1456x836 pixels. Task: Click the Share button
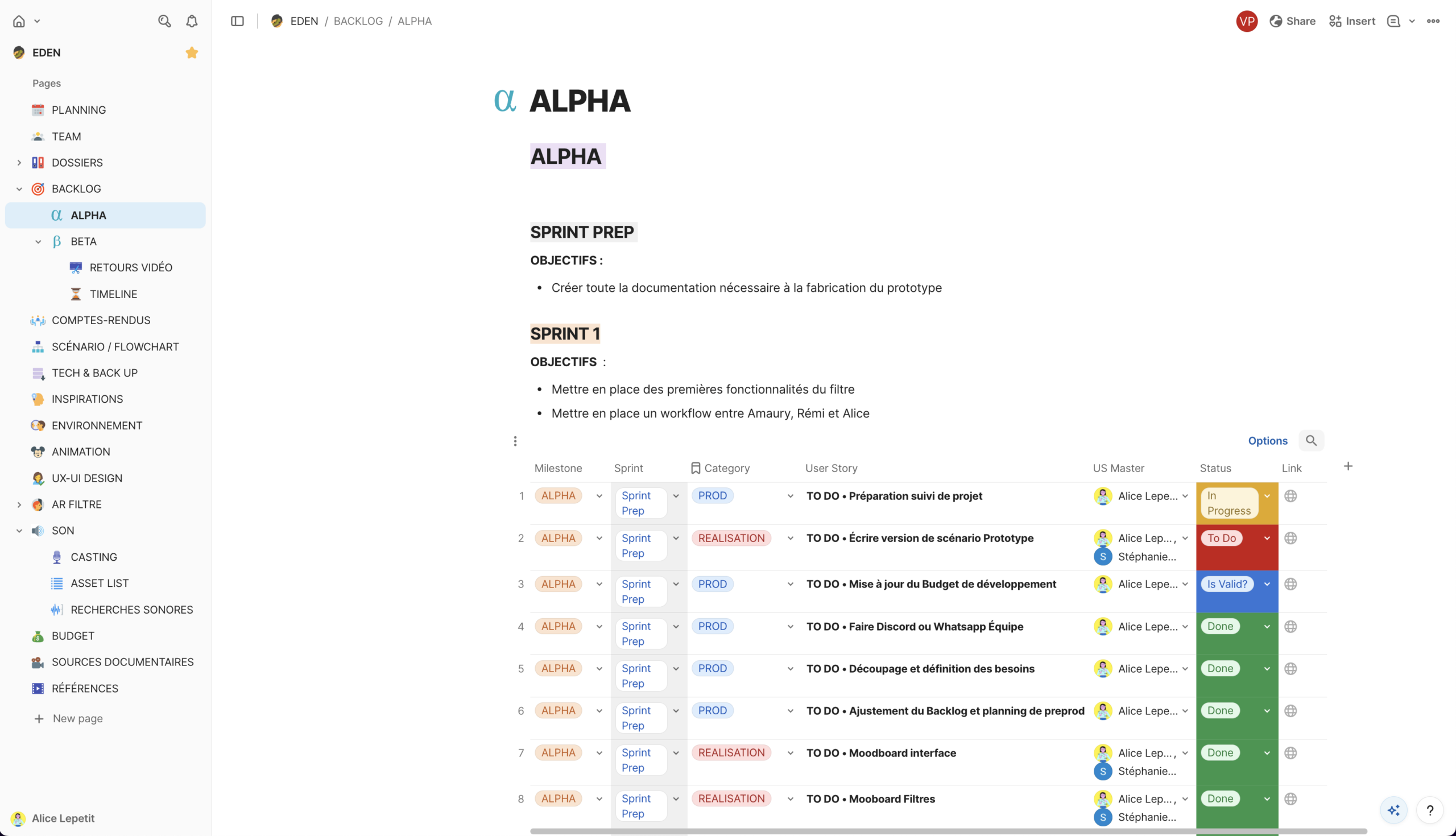pyautogui.click(x=1292, y=21)
